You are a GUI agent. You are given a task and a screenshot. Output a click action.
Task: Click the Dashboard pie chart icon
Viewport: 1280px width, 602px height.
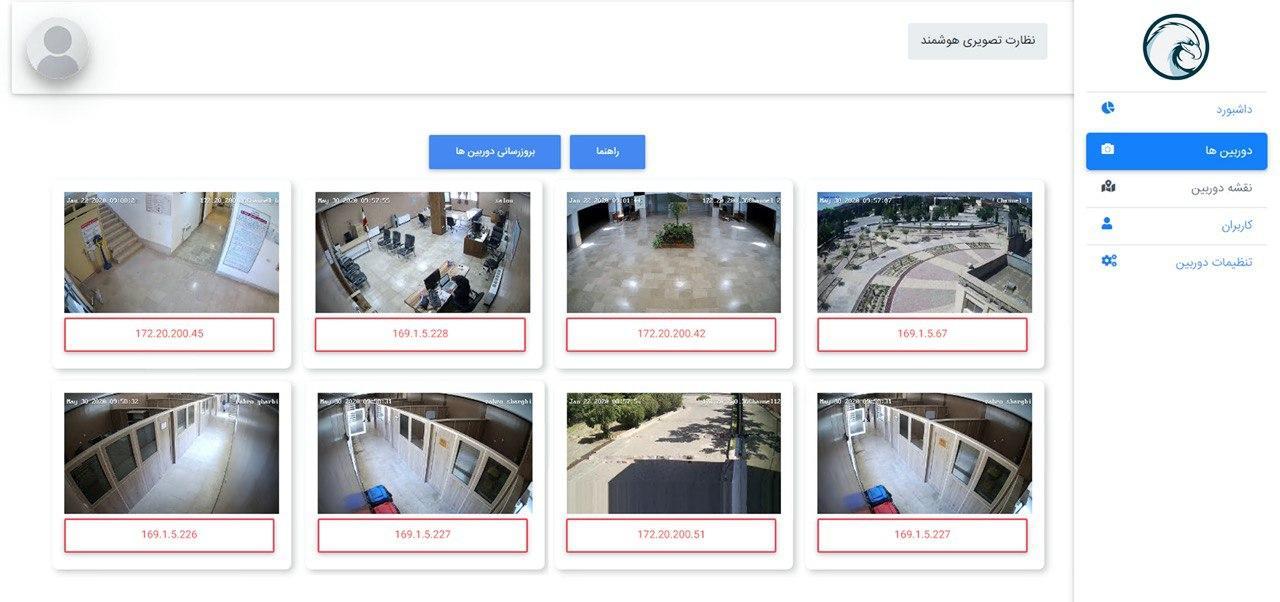(x=1108, y=108)
